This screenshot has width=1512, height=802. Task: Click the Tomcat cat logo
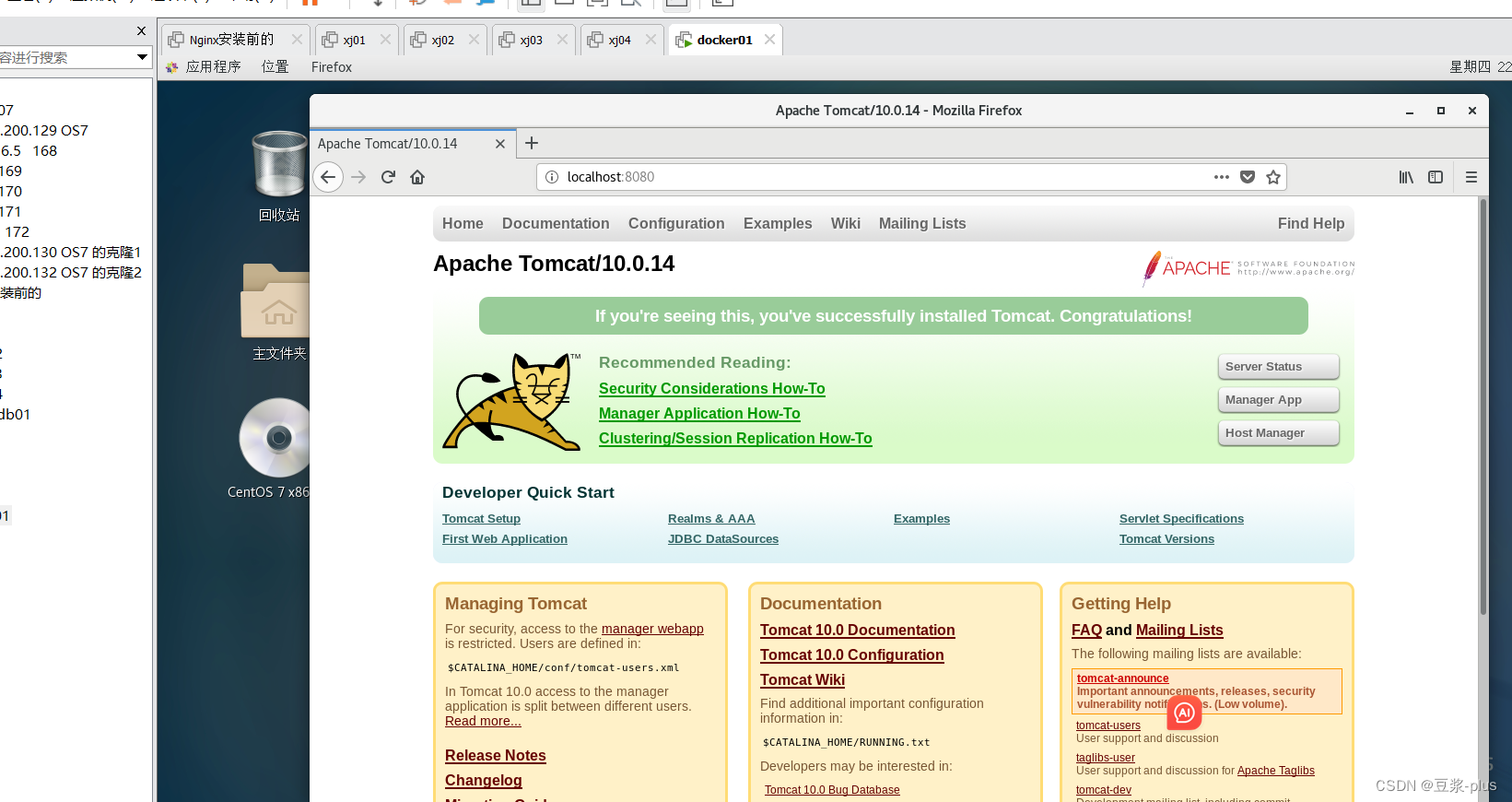coord(511,401)
